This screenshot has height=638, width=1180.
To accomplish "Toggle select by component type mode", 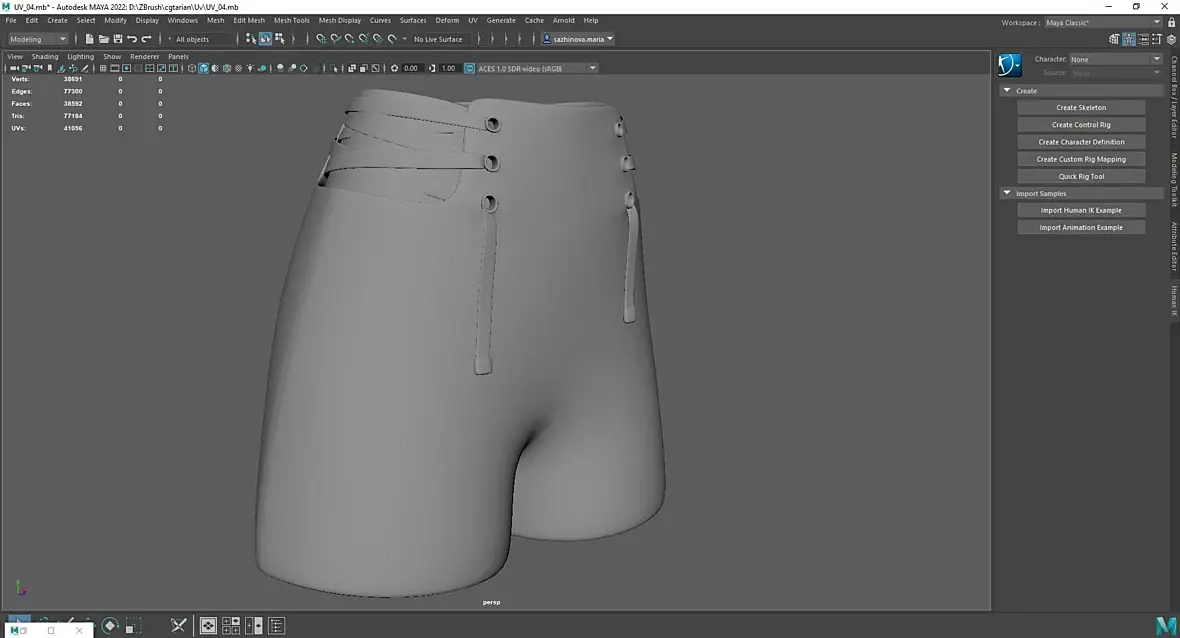I will [x=279, y=39].
